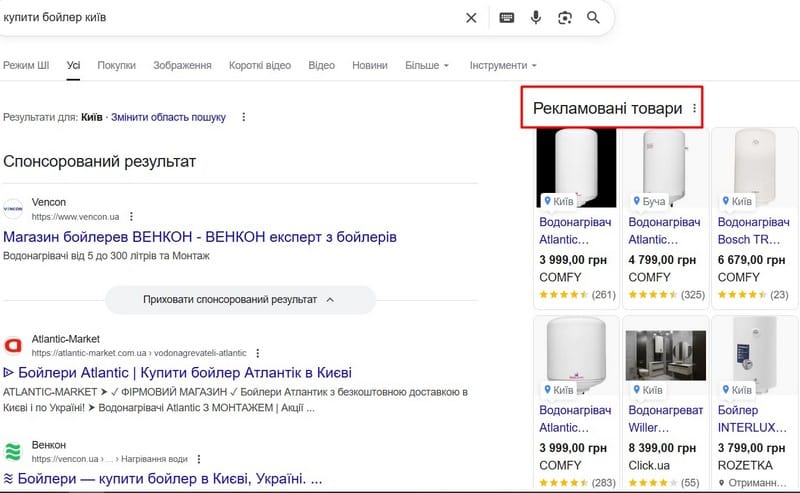Open the 'Покупки' tab
Image resolution: width=800 pixels, height=493 pixels.
pos(116,65)
